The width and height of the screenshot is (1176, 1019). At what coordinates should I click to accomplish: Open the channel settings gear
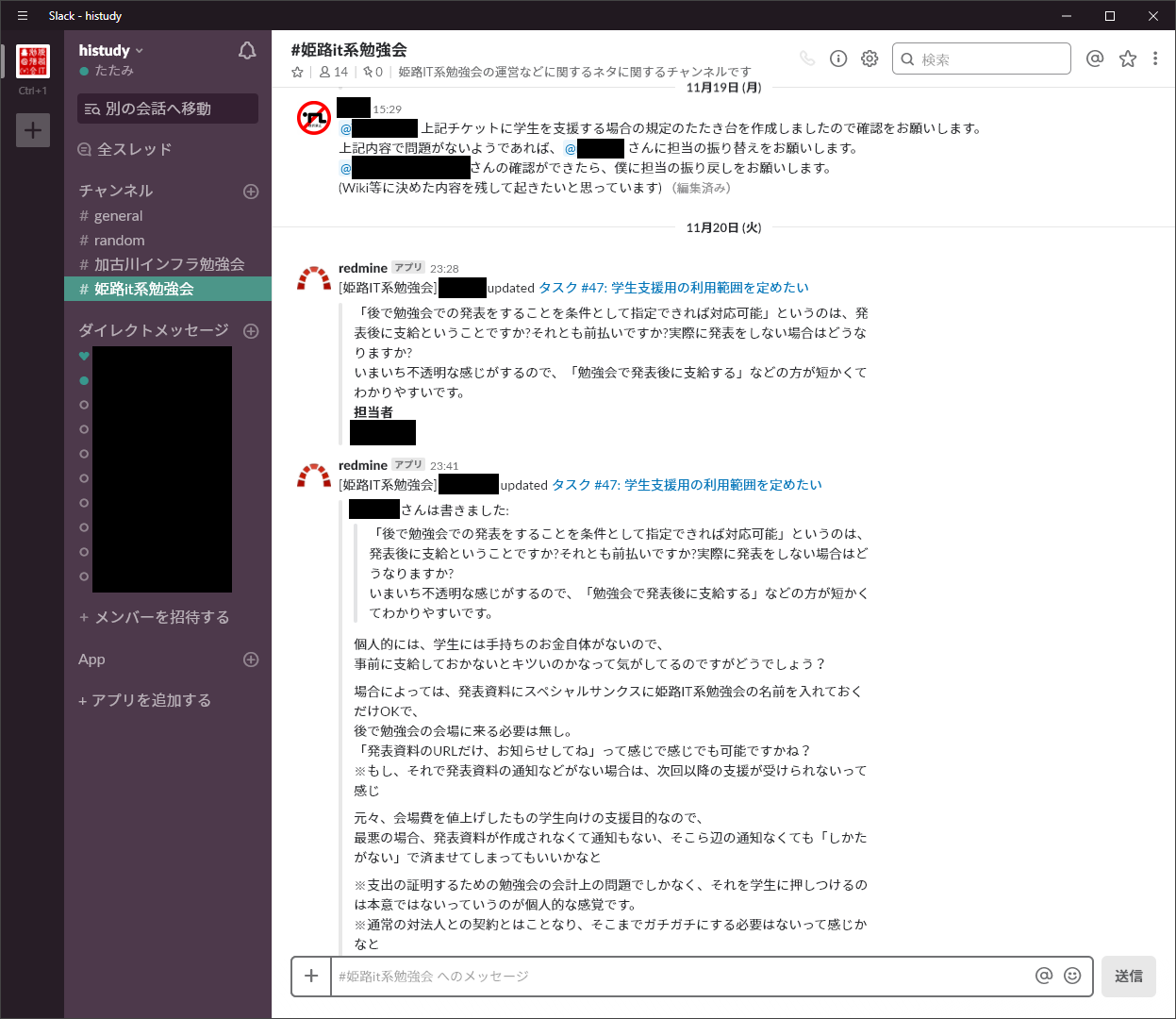tap(869, 58)
